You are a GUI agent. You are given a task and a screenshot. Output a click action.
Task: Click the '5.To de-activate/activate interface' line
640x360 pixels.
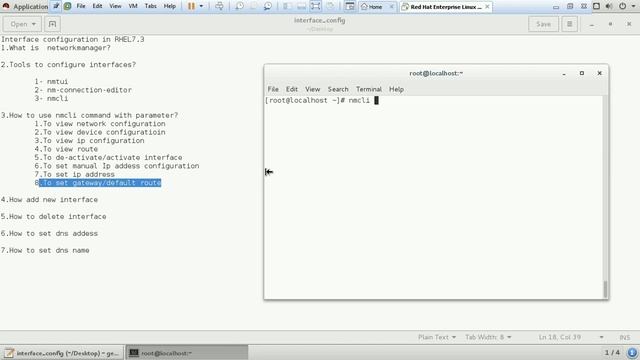click(108, 158)
